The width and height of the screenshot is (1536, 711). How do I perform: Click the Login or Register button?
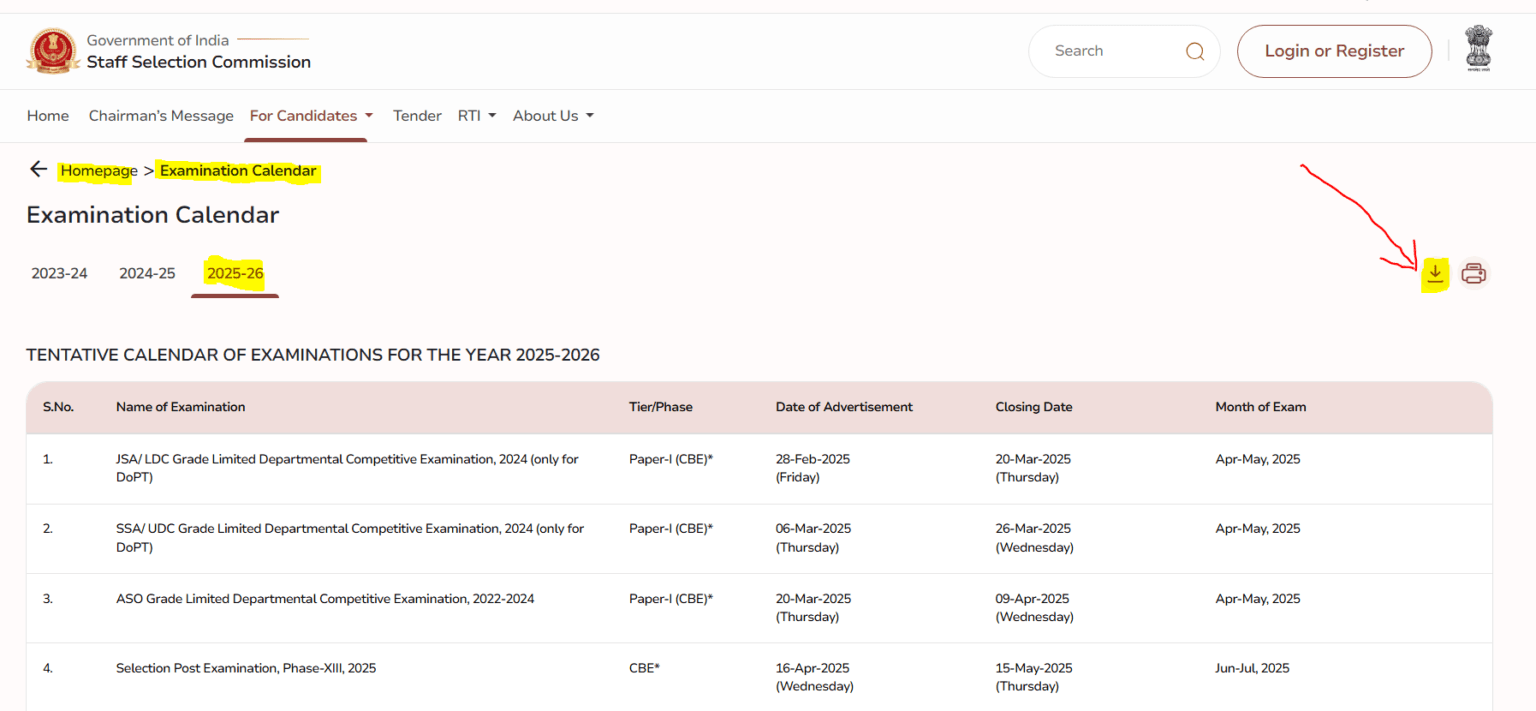[x=1334, y=51]
